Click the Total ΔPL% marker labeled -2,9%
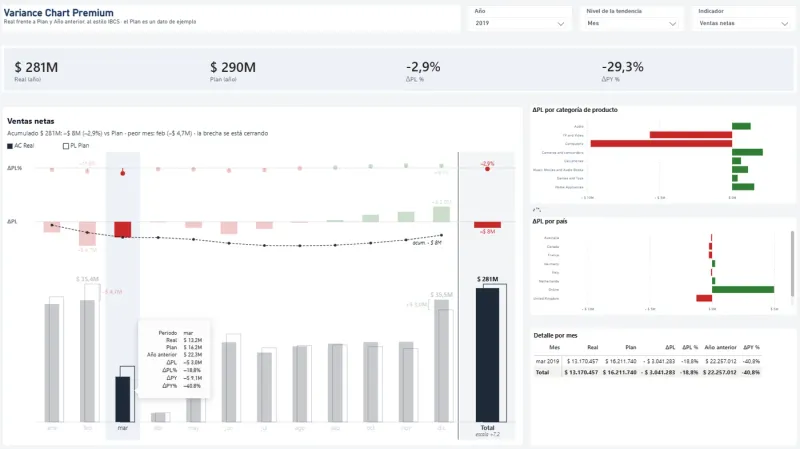 487,168
